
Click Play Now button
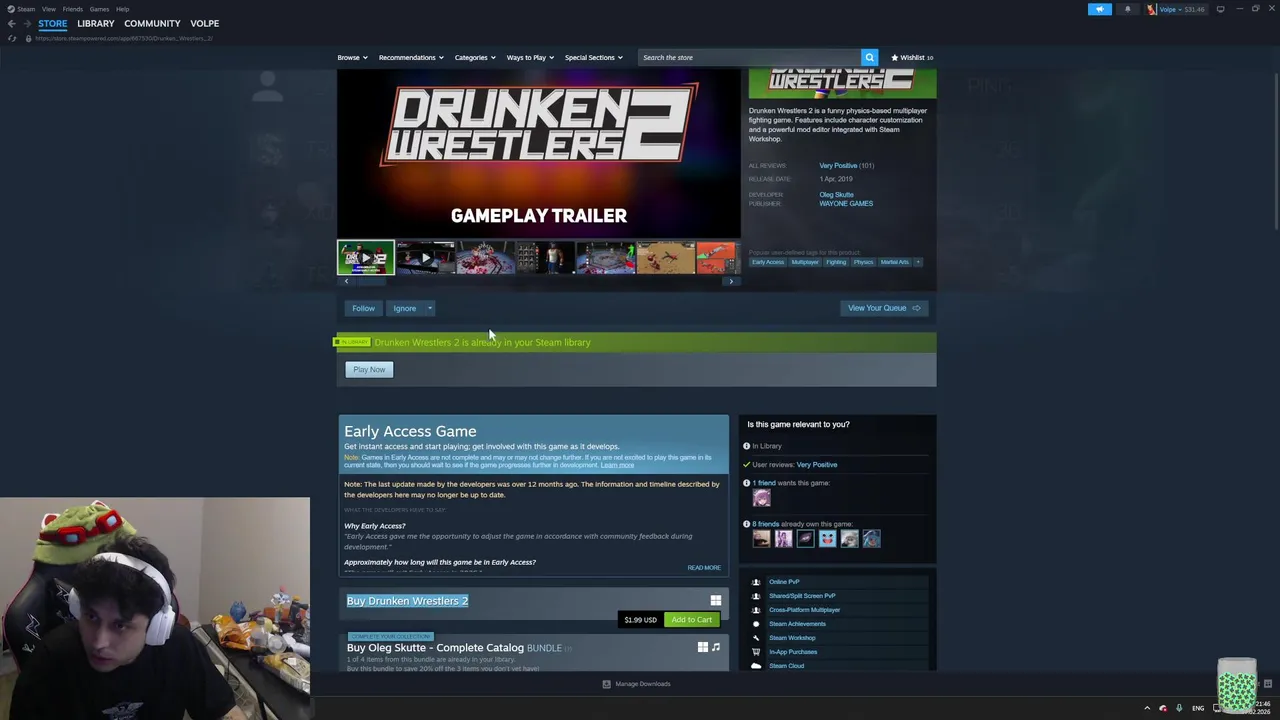click(369, 370)
